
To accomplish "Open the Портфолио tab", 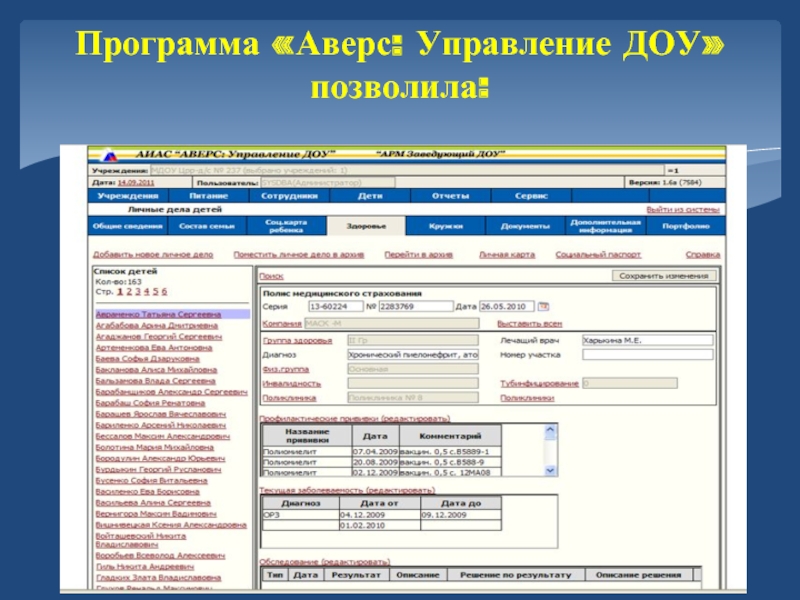I will click(x=686, y=226).
